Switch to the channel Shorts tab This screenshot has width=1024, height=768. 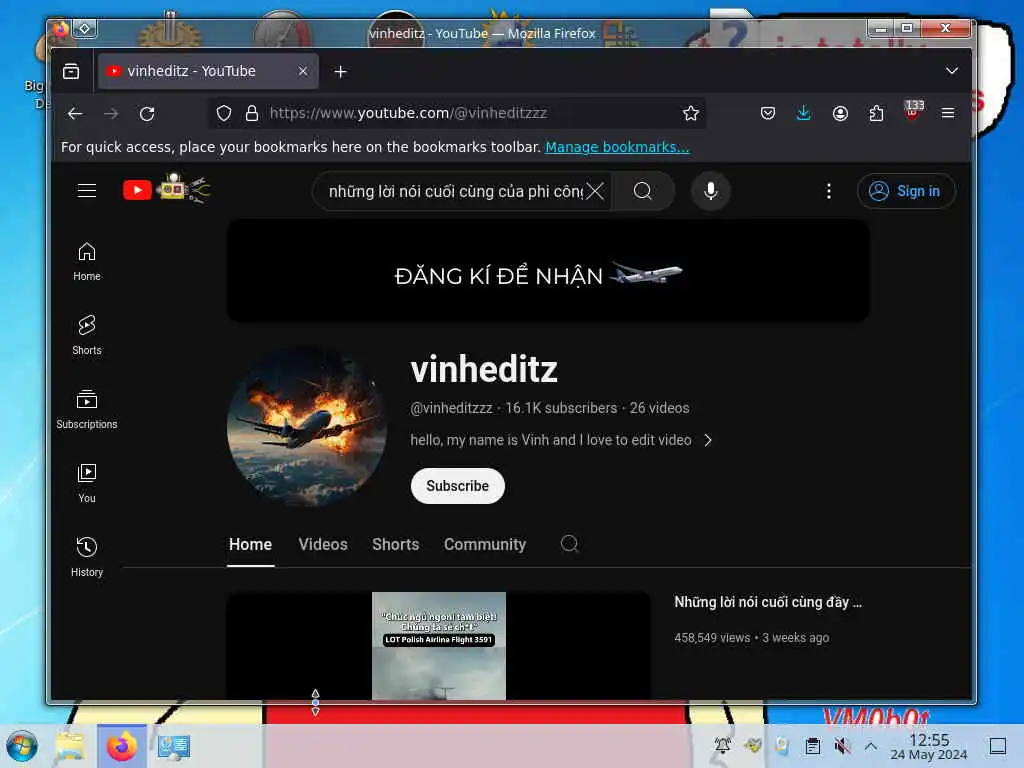pos(395,545)
